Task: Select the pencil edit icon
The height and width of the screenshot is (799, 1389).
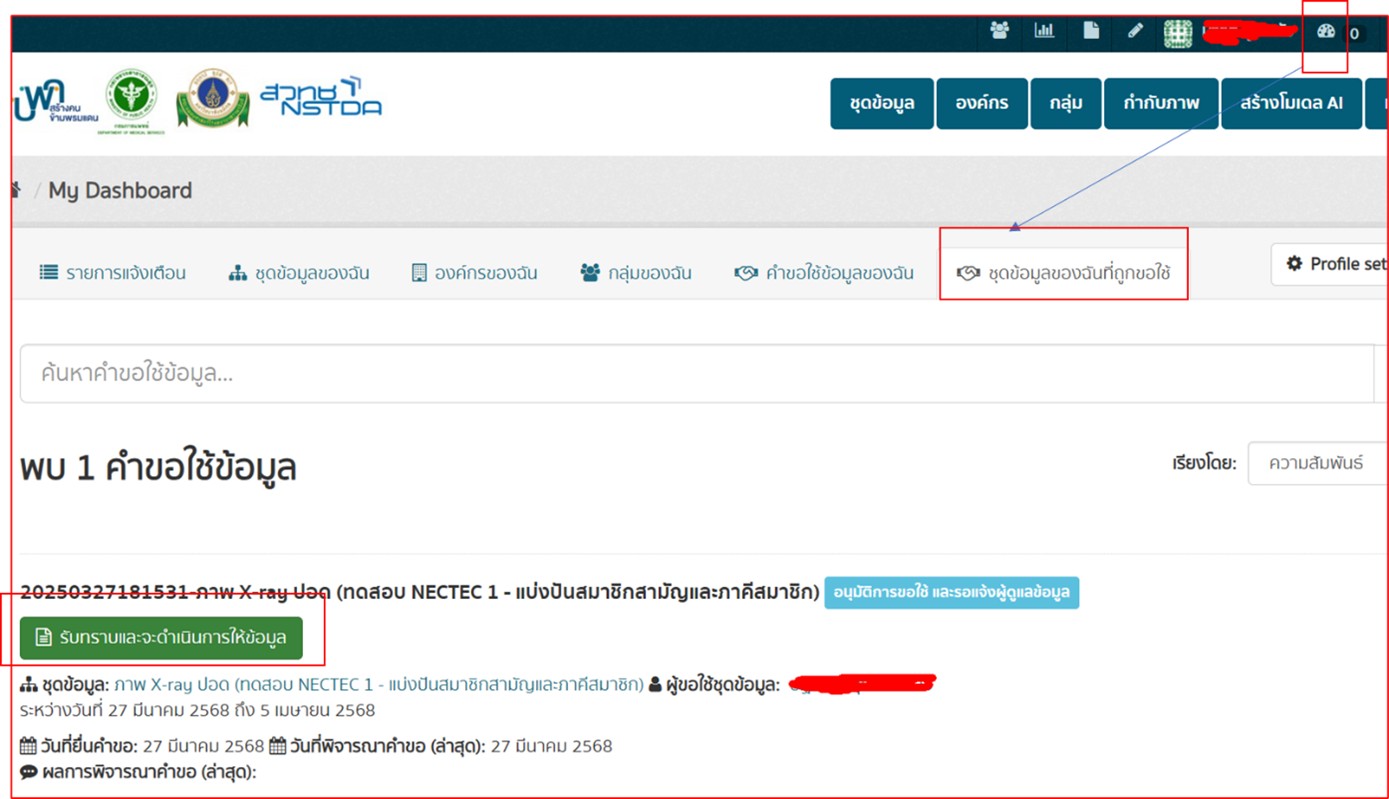Action: (1134, 31)
